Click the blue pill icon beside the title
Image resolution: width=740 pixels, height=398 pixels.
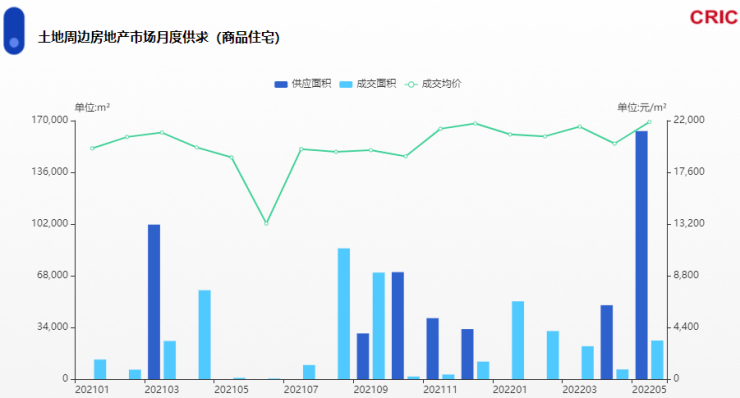[x=14, y=31]
